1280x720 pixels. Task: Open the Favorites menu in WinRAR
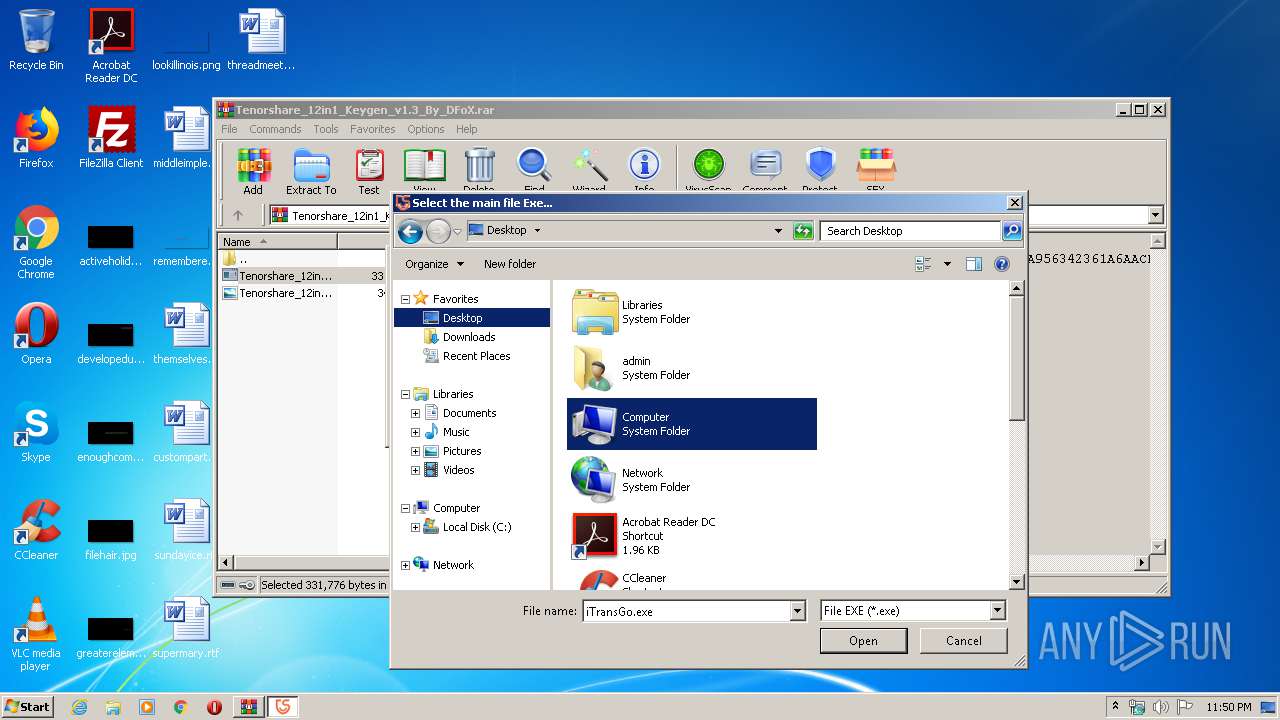point(372,129)
